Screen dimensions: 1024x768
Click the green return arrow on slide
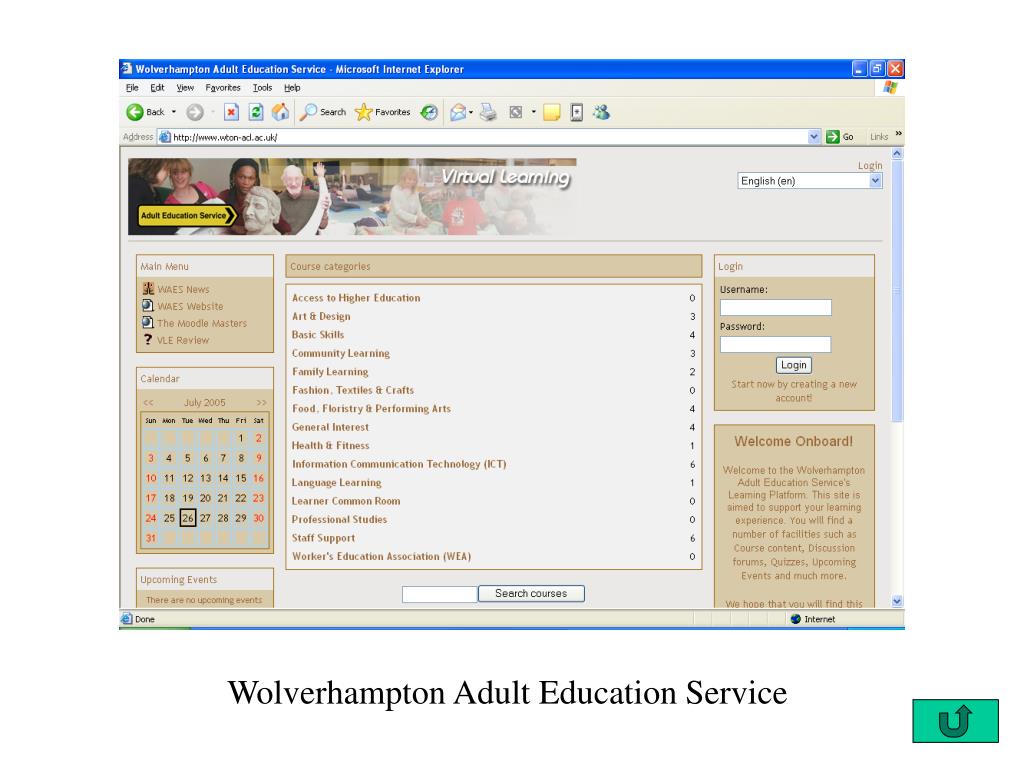[955, 720]
